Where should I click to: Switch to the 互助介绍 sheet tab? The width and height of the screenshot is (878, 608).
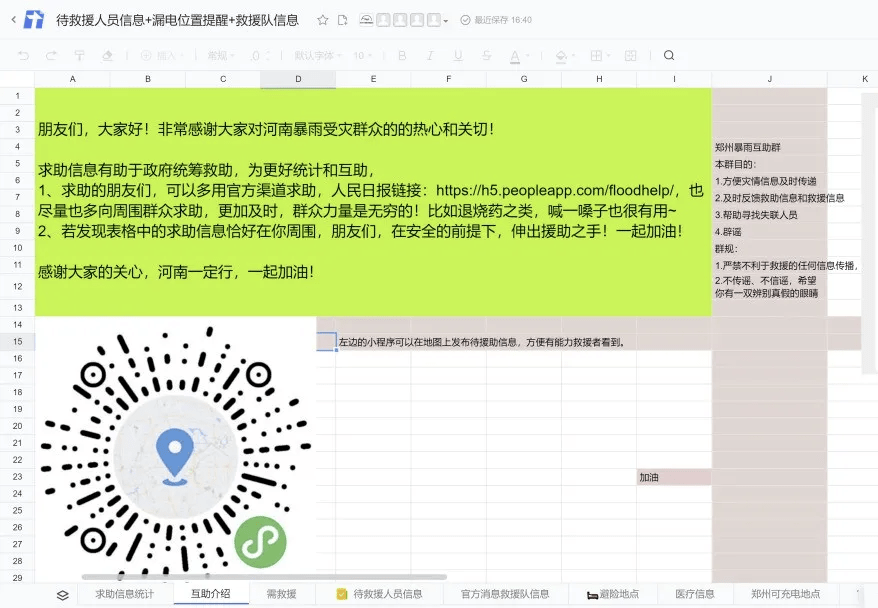[211, 594]
